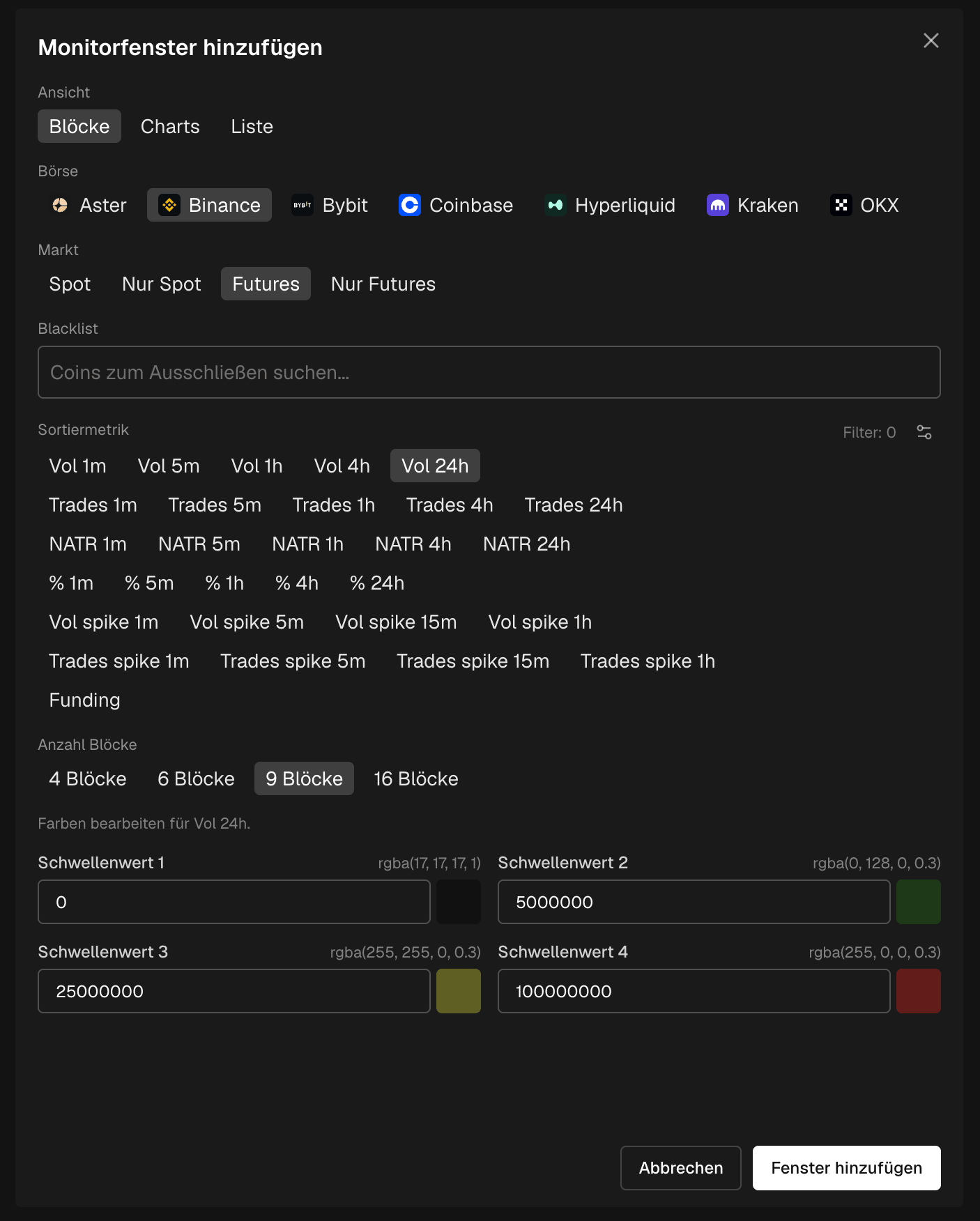The width and height of the screenshot is (980, 1221).
Task: Sort by Trades 24h metric
Action: (574, 505)
